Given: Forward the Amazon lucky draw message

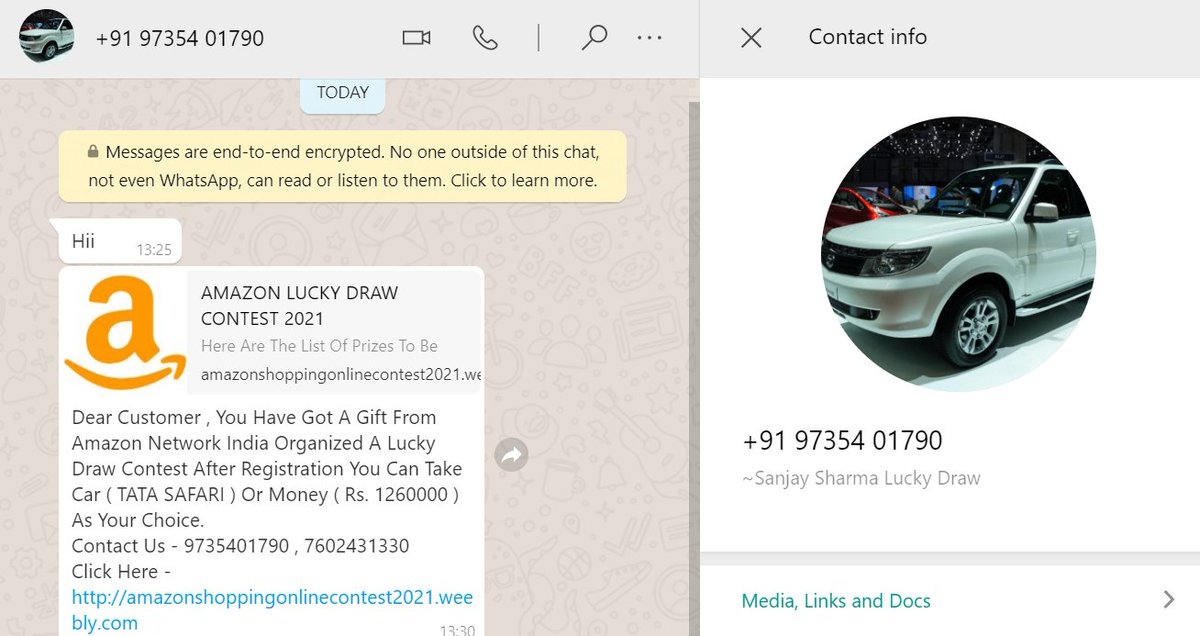Looking at the screenshot, I should click(512, 455).
